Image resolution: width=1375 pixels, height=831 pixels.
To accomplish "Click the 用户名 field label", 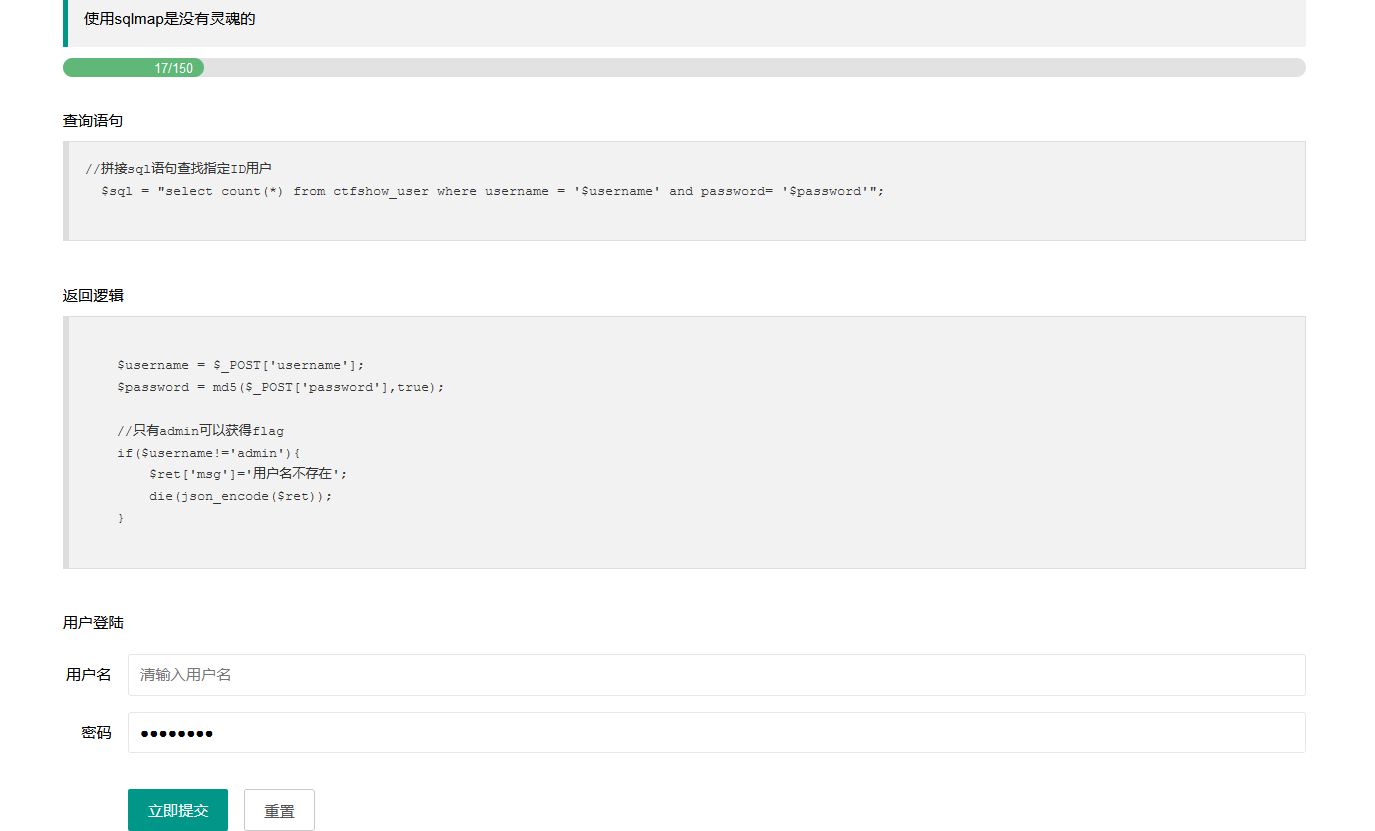I will pyautogui.click(x=89, y=675).
